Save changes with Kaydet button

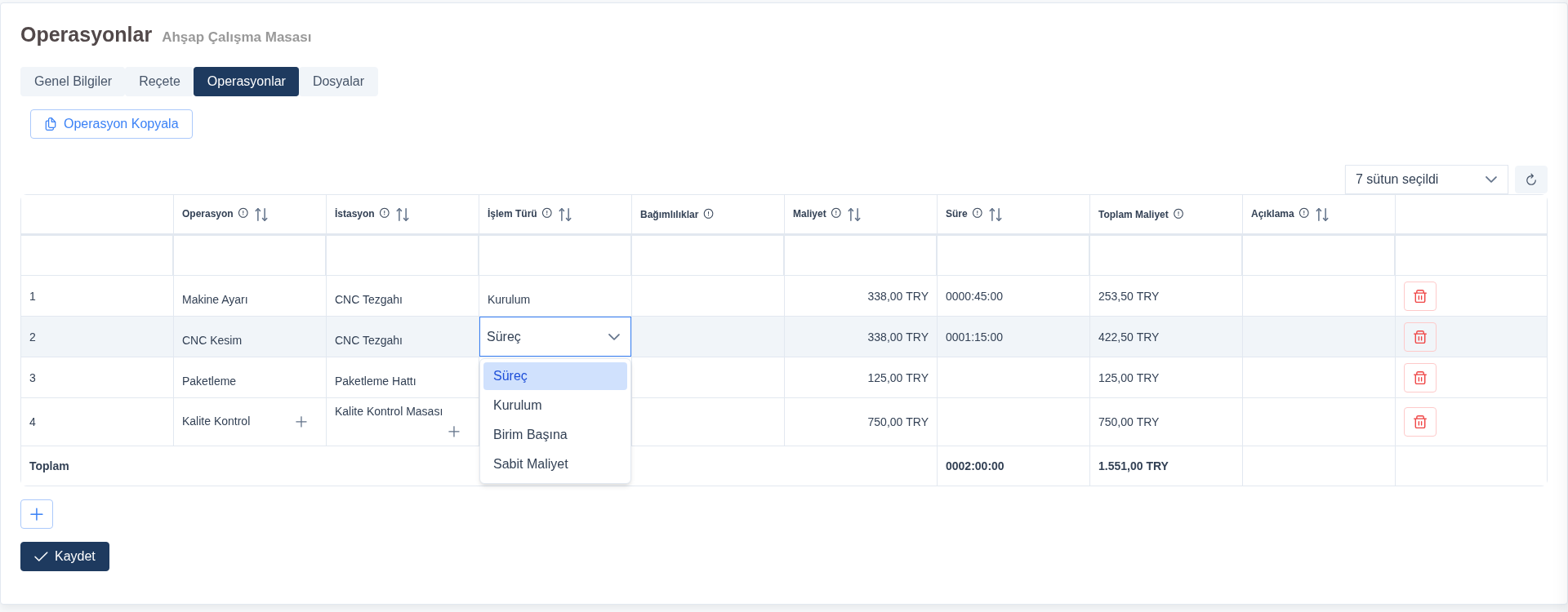tap(65, 557)
